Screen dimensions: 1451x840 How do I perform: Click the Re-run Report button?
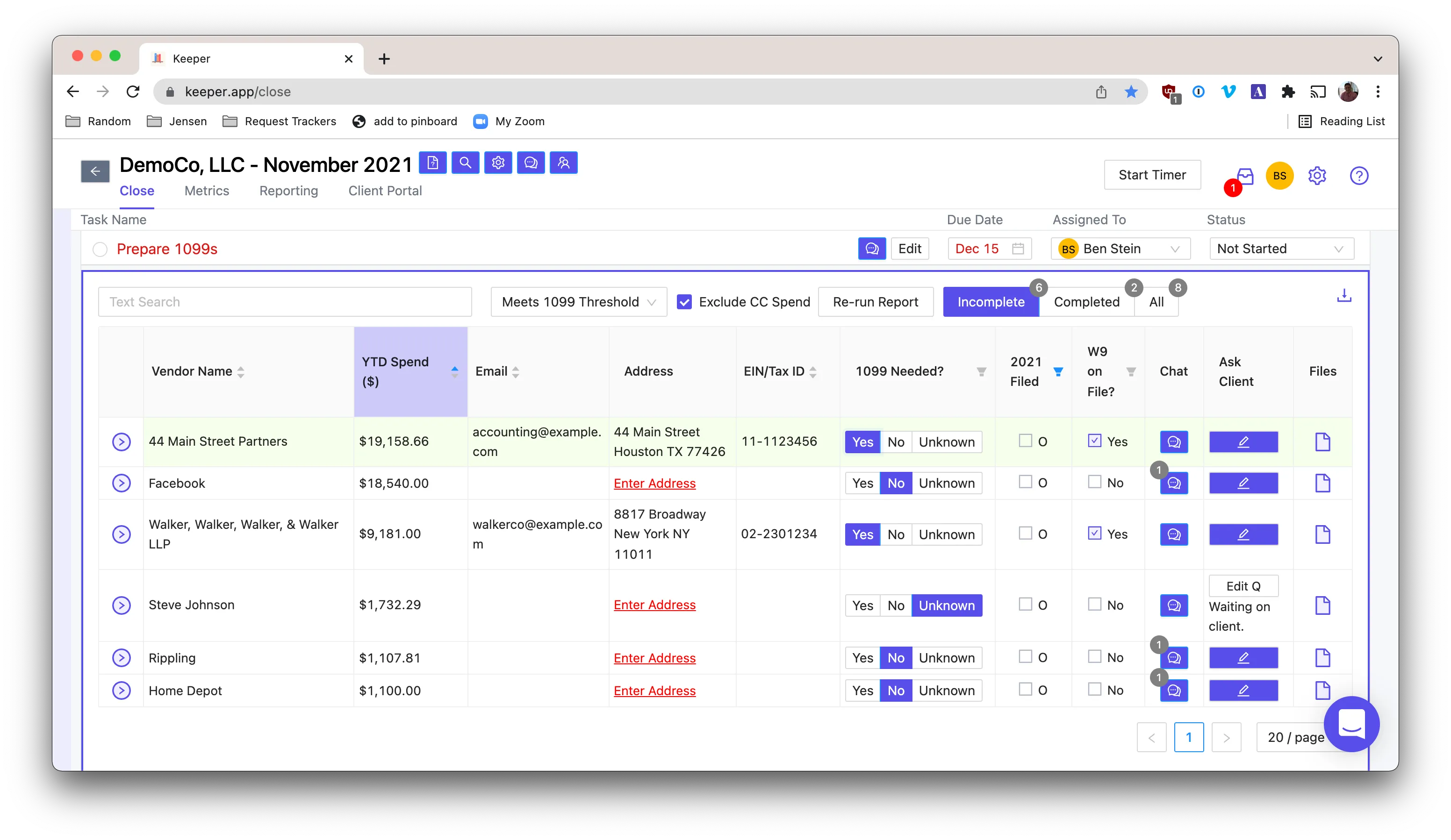[x=875, y=302]
